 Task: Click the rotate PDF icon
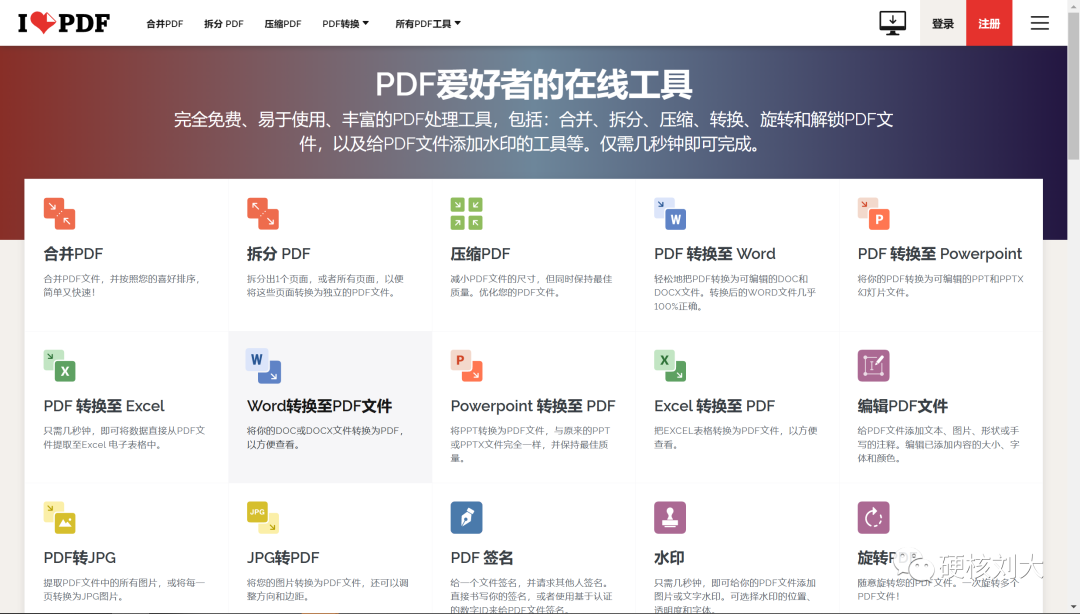[873, 518]
